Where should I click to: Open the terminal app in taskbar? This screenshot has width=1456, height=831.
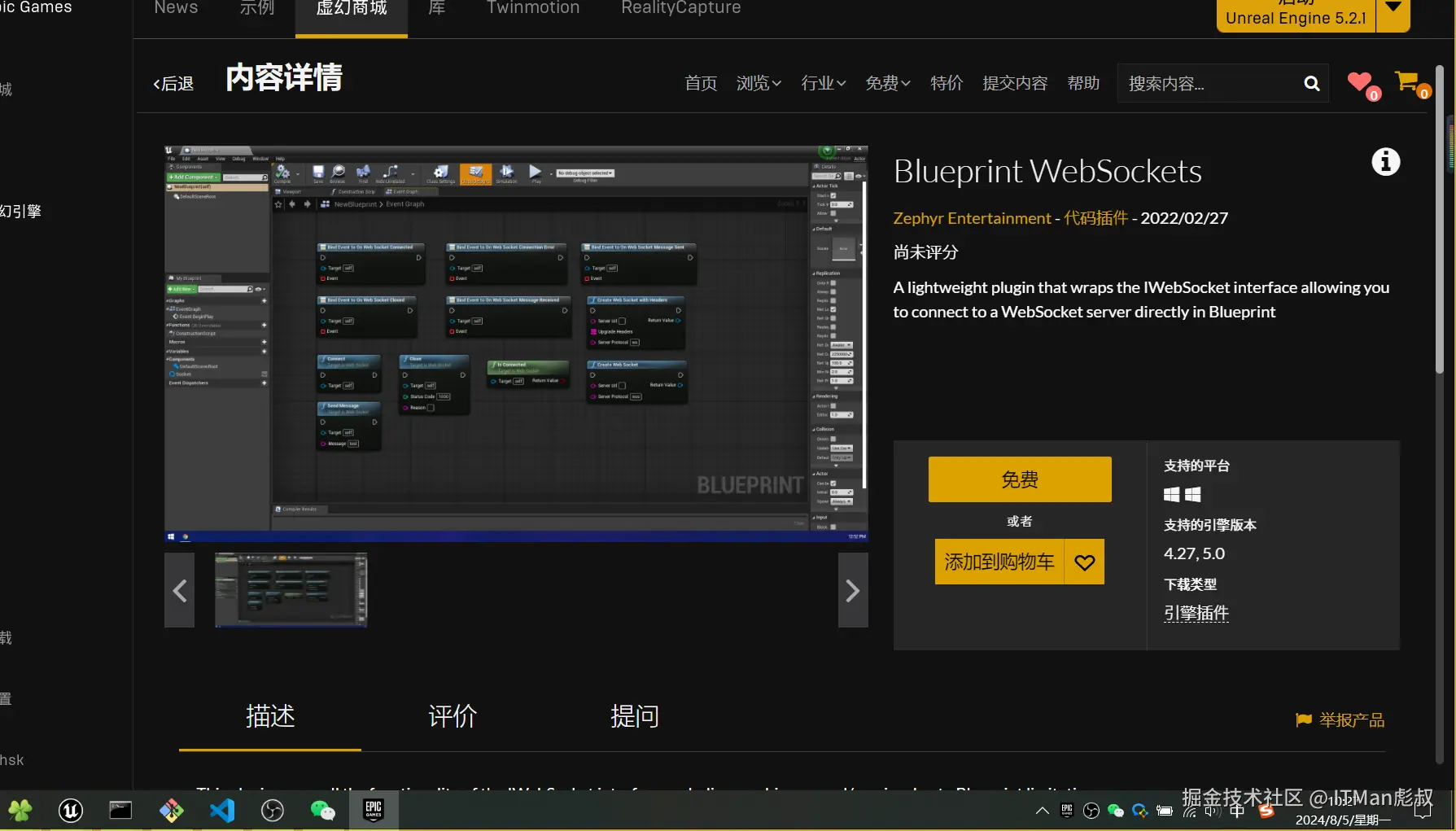120,810
